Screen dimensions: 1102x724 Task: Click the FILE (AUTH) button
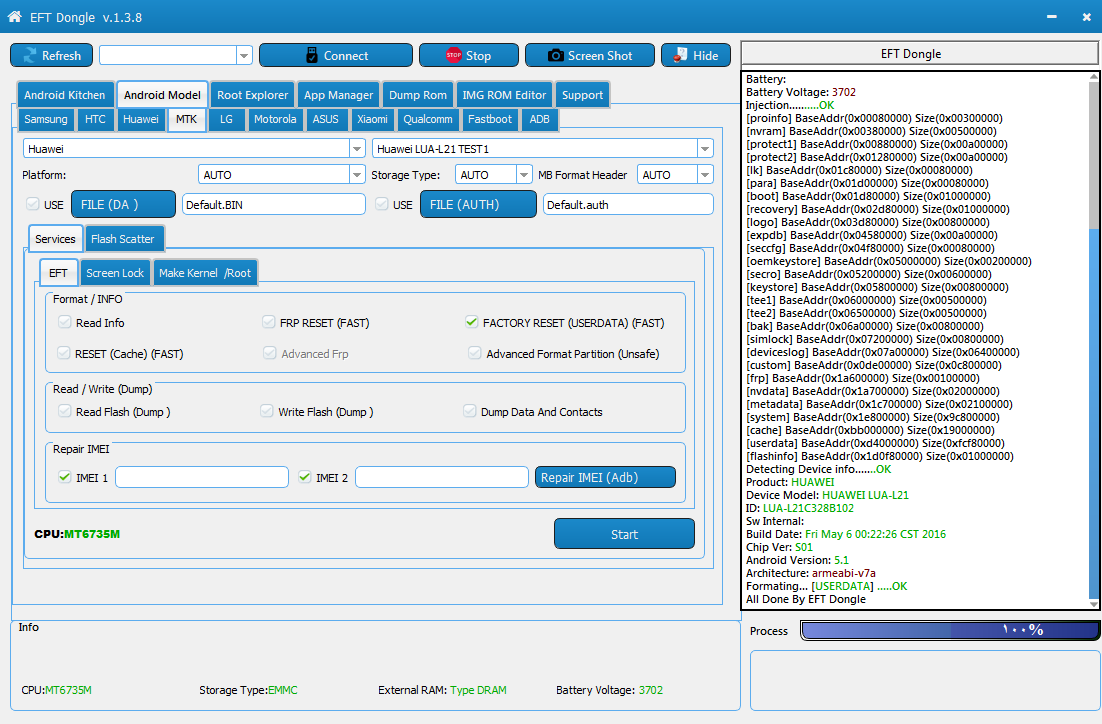click(x=478, y=205)
